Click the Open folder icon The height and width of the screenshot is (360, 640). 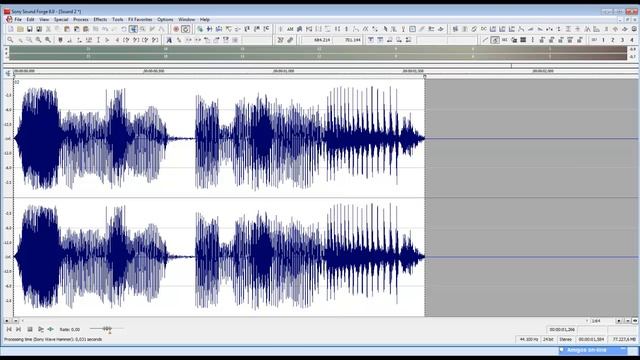pos(20,29)
